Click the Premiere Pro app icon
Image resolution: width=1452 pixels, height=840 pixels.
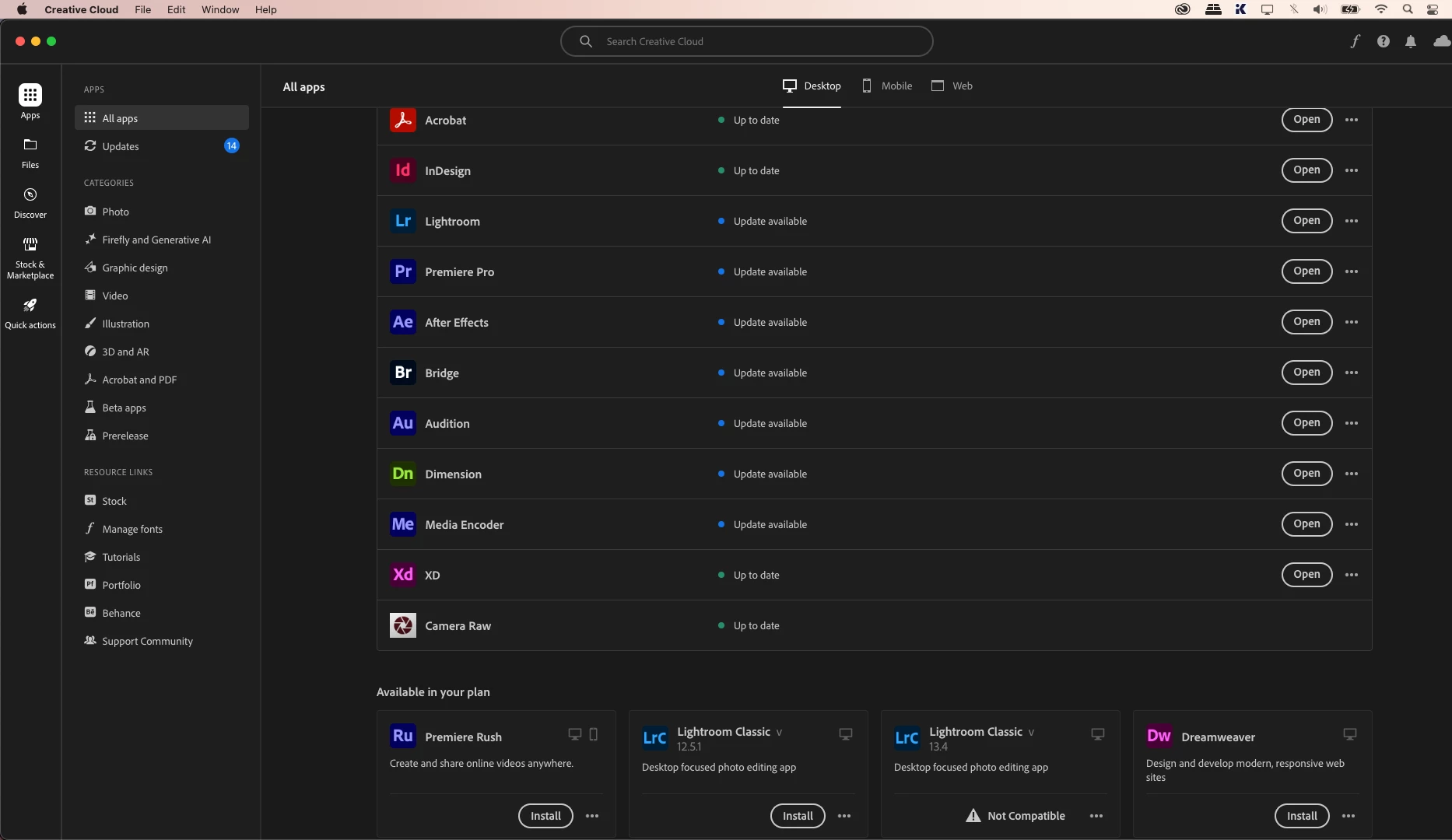pyautogui.click(x=403, y=271)
